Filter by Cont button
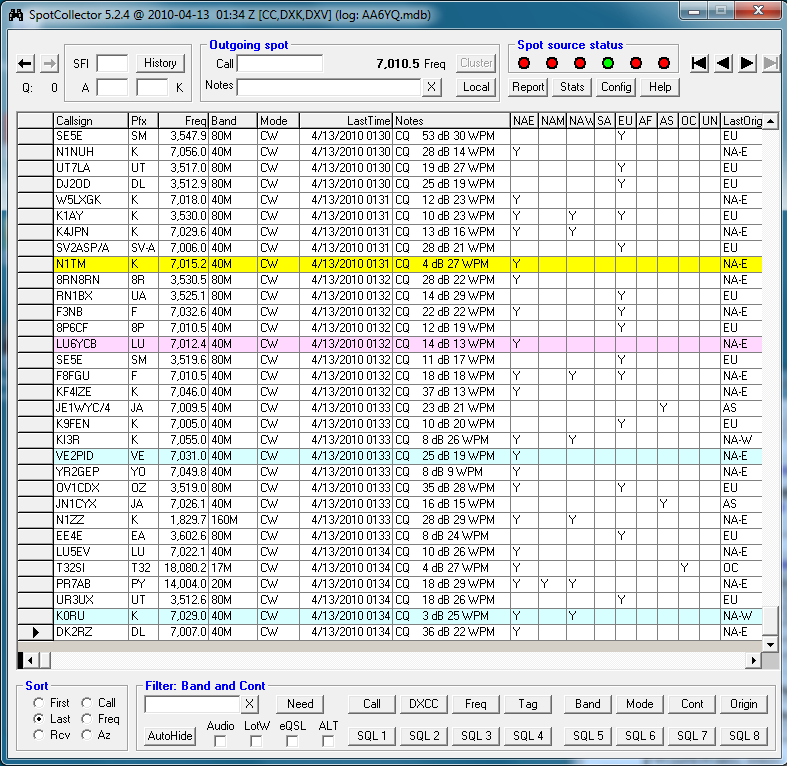 [692, 704]
